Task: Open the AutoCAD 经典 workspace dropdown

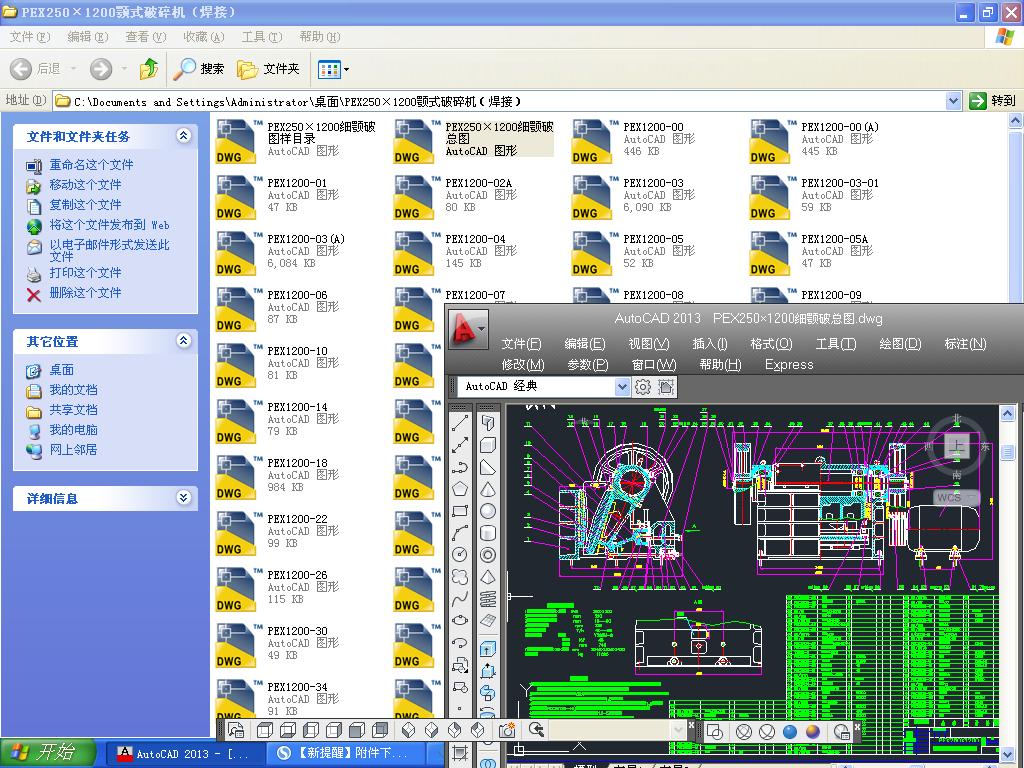Action: click(x=622, y=387)
